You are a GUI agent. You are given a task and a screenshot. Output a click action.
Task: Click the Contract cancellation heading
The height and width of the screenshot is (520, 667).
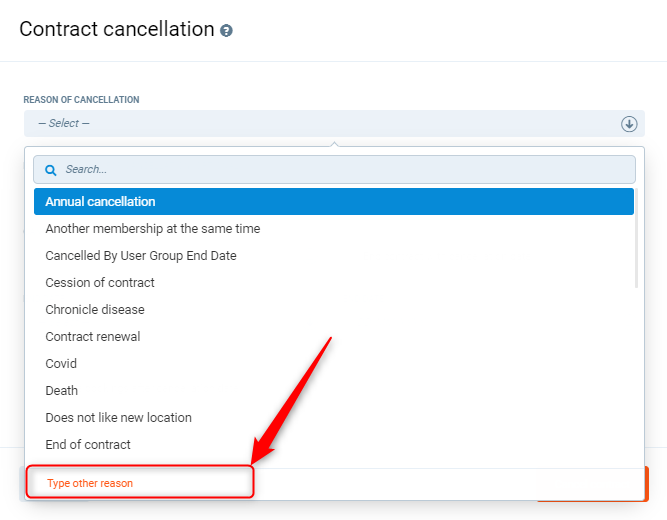pos(116,29)
